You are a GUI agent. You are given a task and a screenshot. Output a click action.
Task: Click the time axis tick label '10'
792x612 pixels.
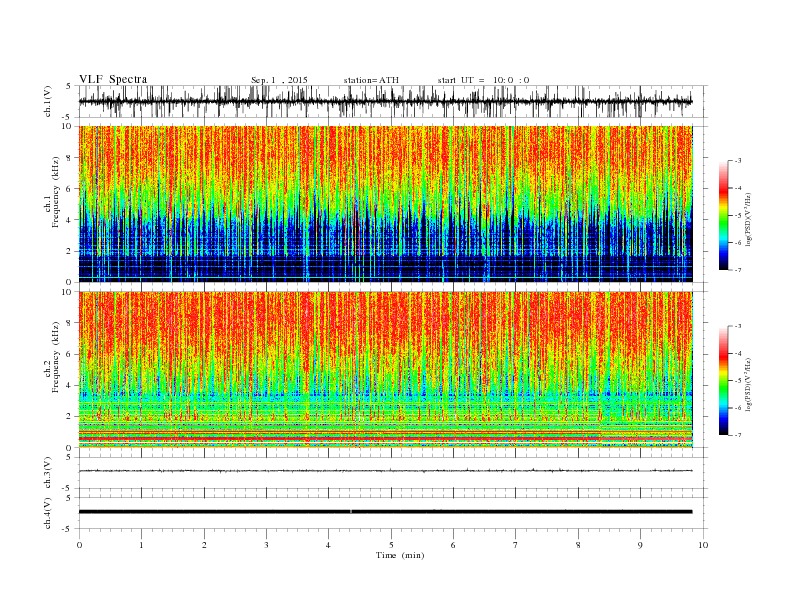tap(703, 545)
